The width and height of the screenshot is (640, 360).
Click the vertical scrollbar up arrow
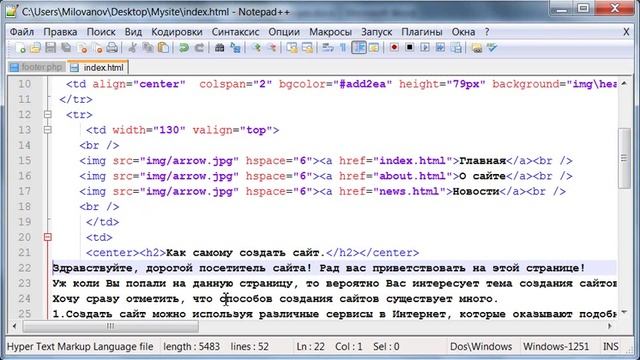click(624, 84)
